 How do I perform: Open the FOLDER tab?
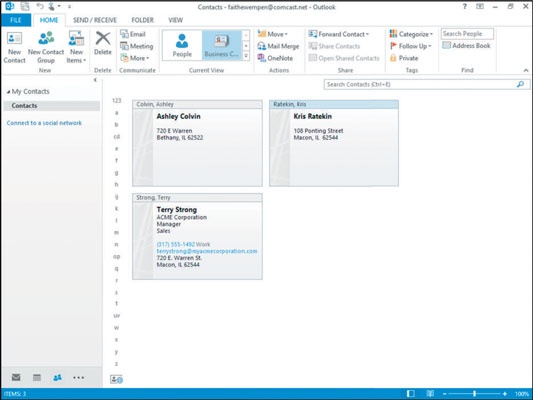[x=142, y=20]
